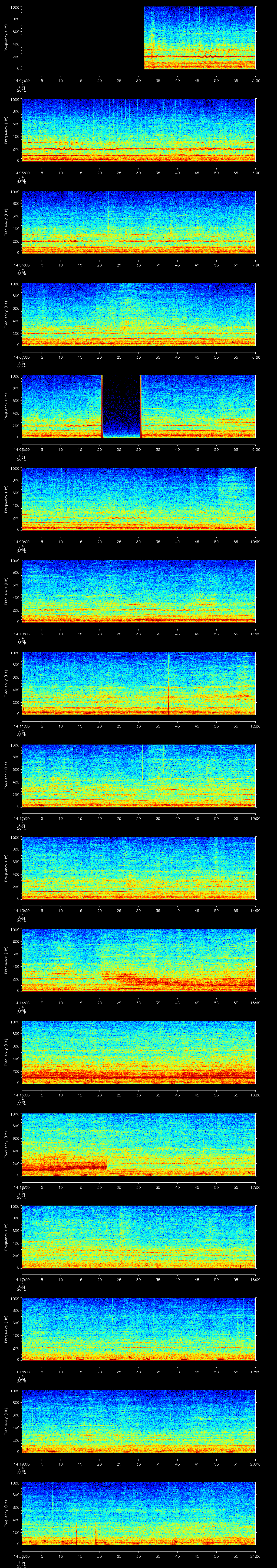Click Frequency (Hz) axis label of 14:04:00 panel
The height and width of the screenshot is (1568, 277).
(6, 38)
